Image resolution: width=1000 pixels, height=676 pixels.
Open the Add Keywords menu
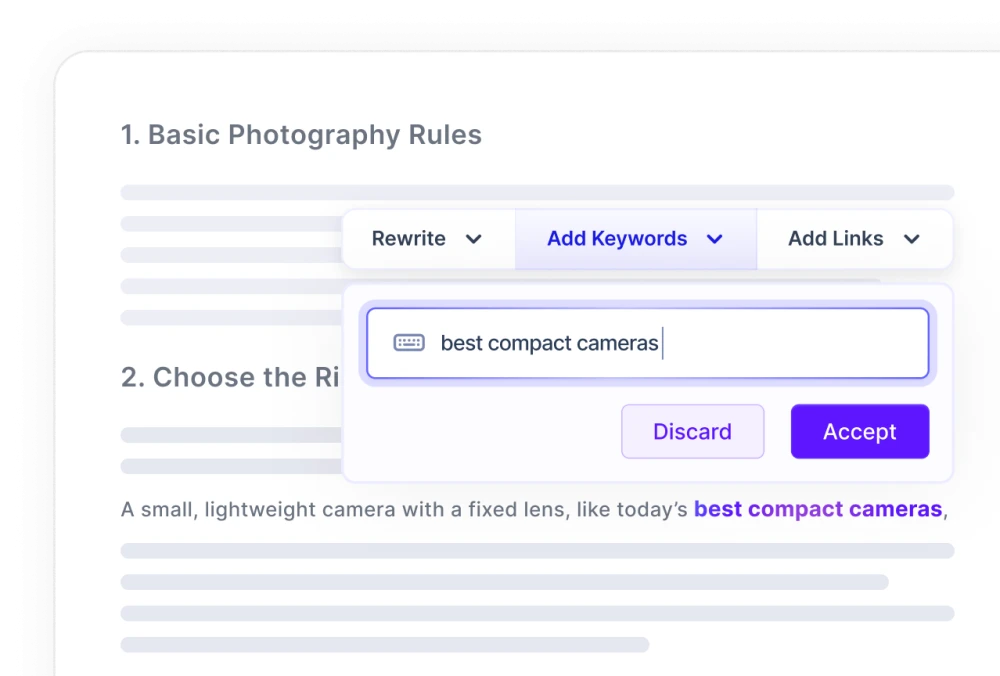(x=636, y=239)
